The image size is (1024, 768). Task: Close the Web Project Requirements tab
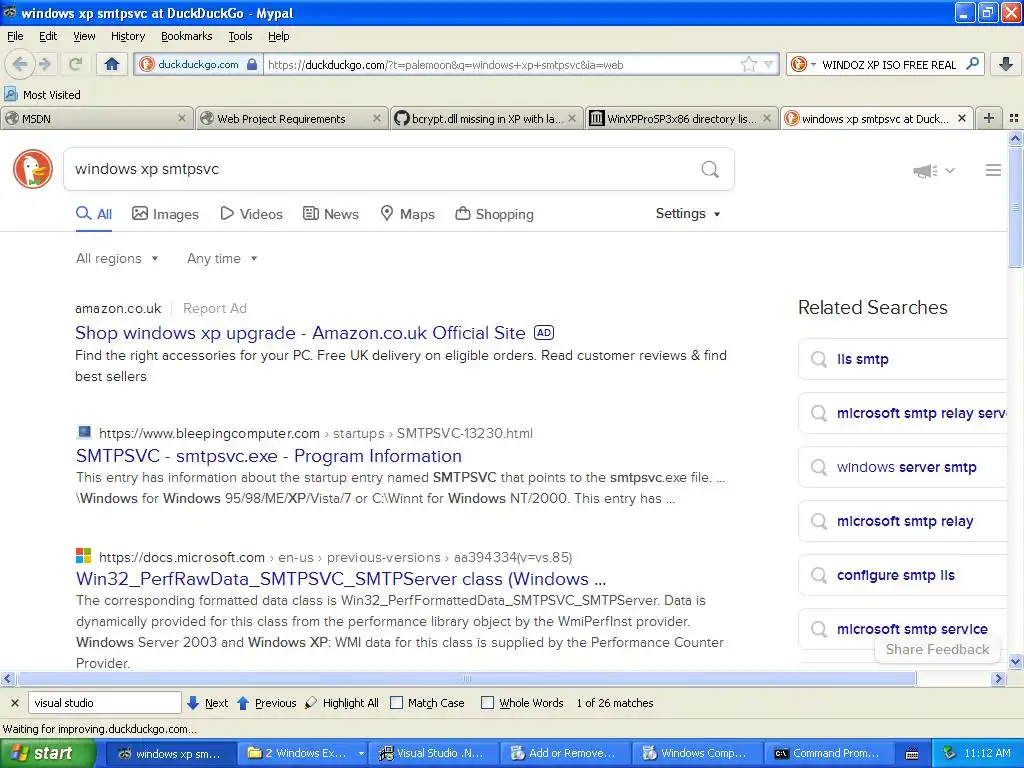(x=377, y=118)
